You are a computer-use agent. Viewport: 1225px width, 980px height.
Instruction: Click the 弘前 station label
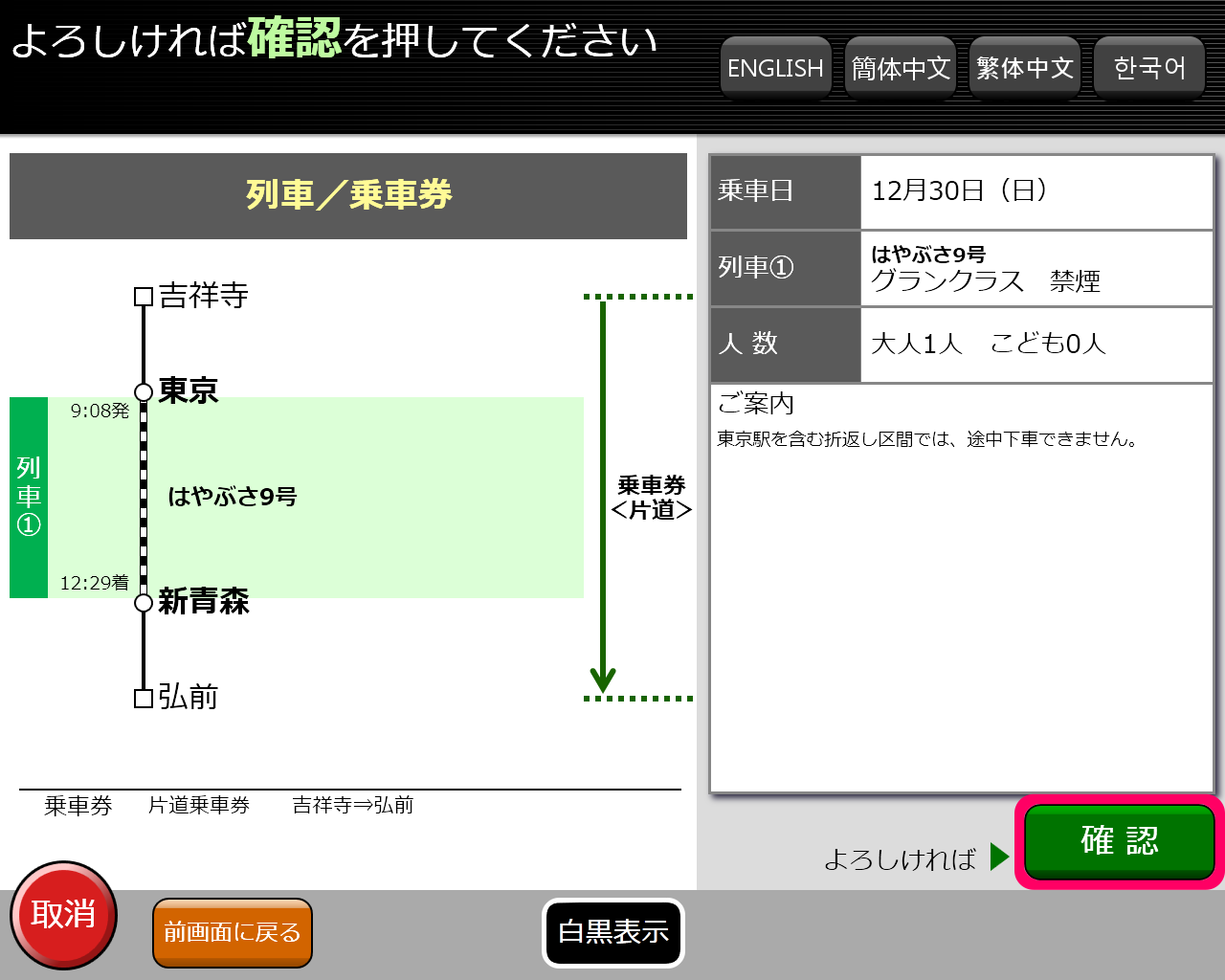[x=189, y=697]
